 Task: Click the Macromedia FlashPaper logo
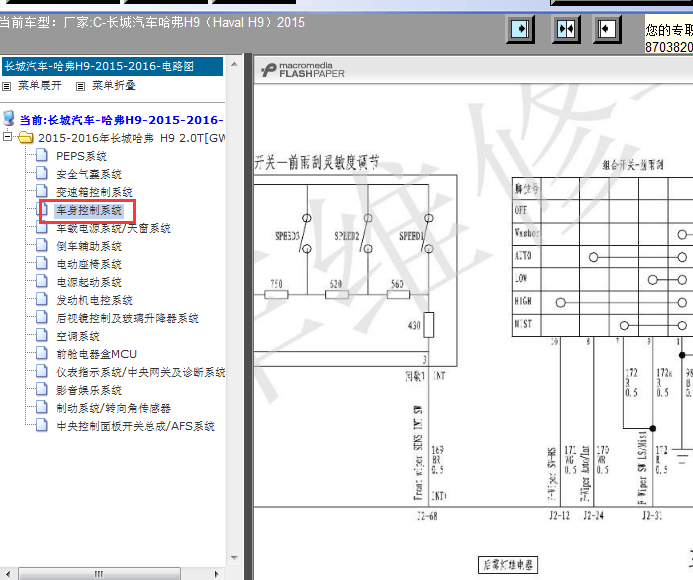tap(302, 70)
